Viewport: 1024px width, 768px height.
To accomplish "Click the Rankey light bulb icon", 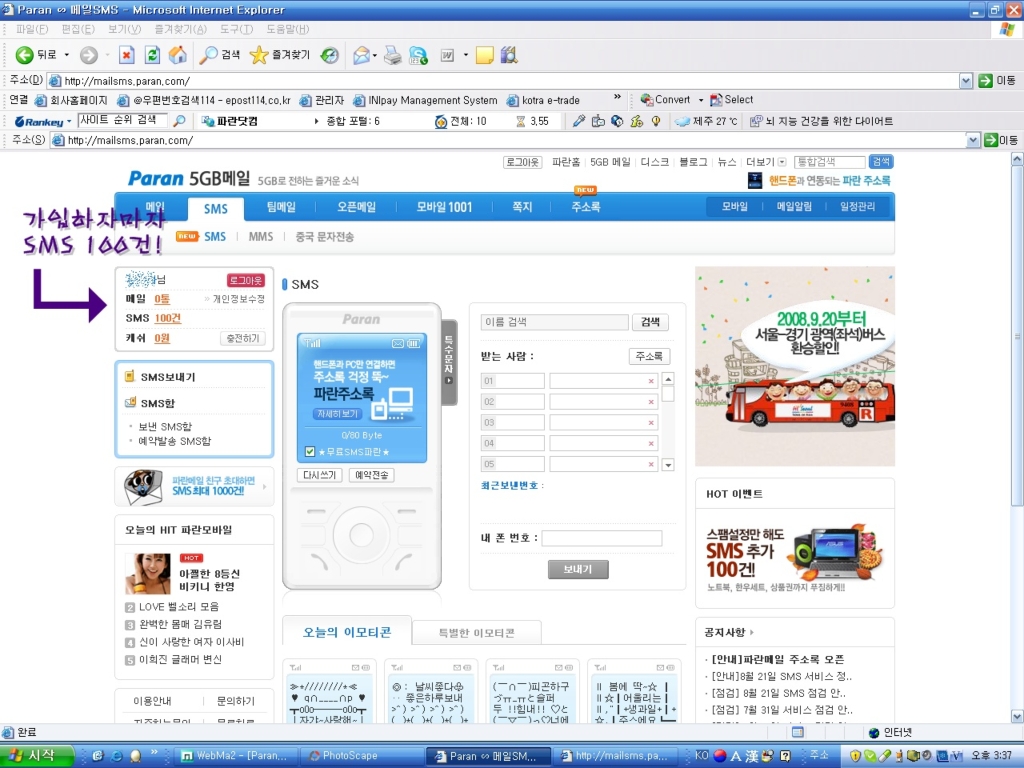I will coord(656,121).
